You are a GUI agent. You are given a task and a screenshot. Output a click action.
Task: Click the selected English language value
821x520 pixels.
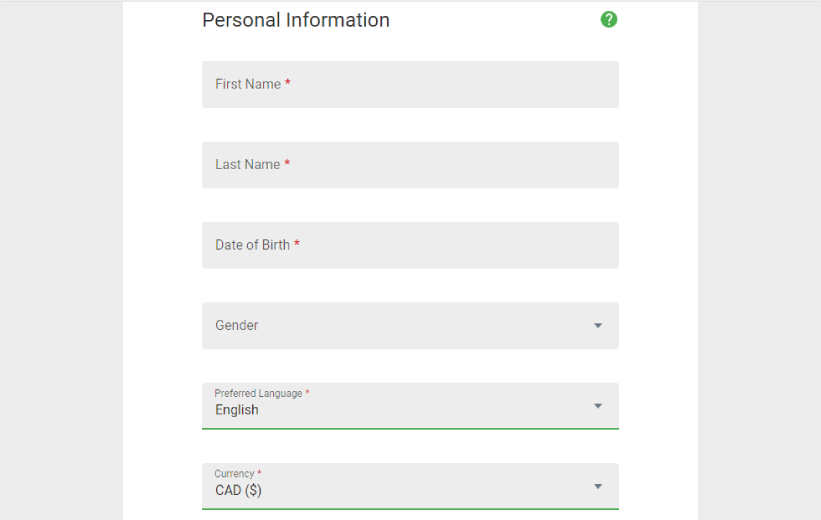pyautogui.click(x=237, y=410)
